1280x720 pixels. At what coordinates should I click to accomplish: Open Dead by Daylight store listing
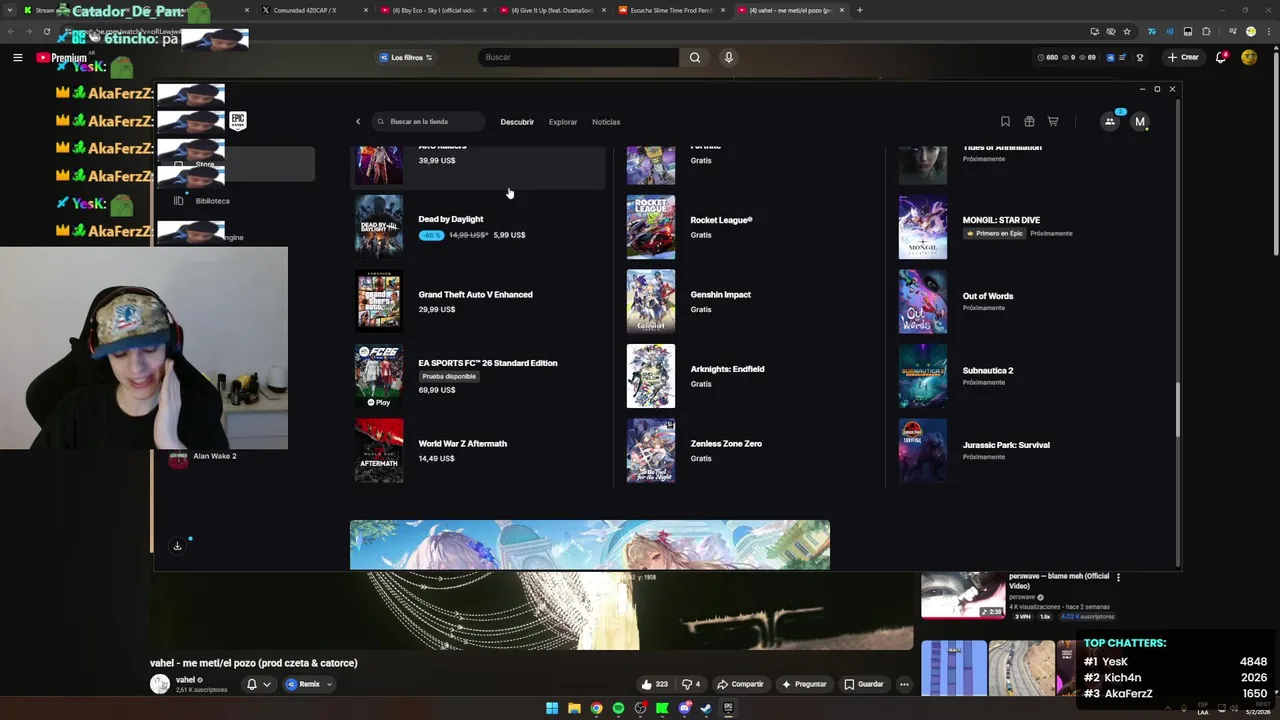click(x=478, y=227)
